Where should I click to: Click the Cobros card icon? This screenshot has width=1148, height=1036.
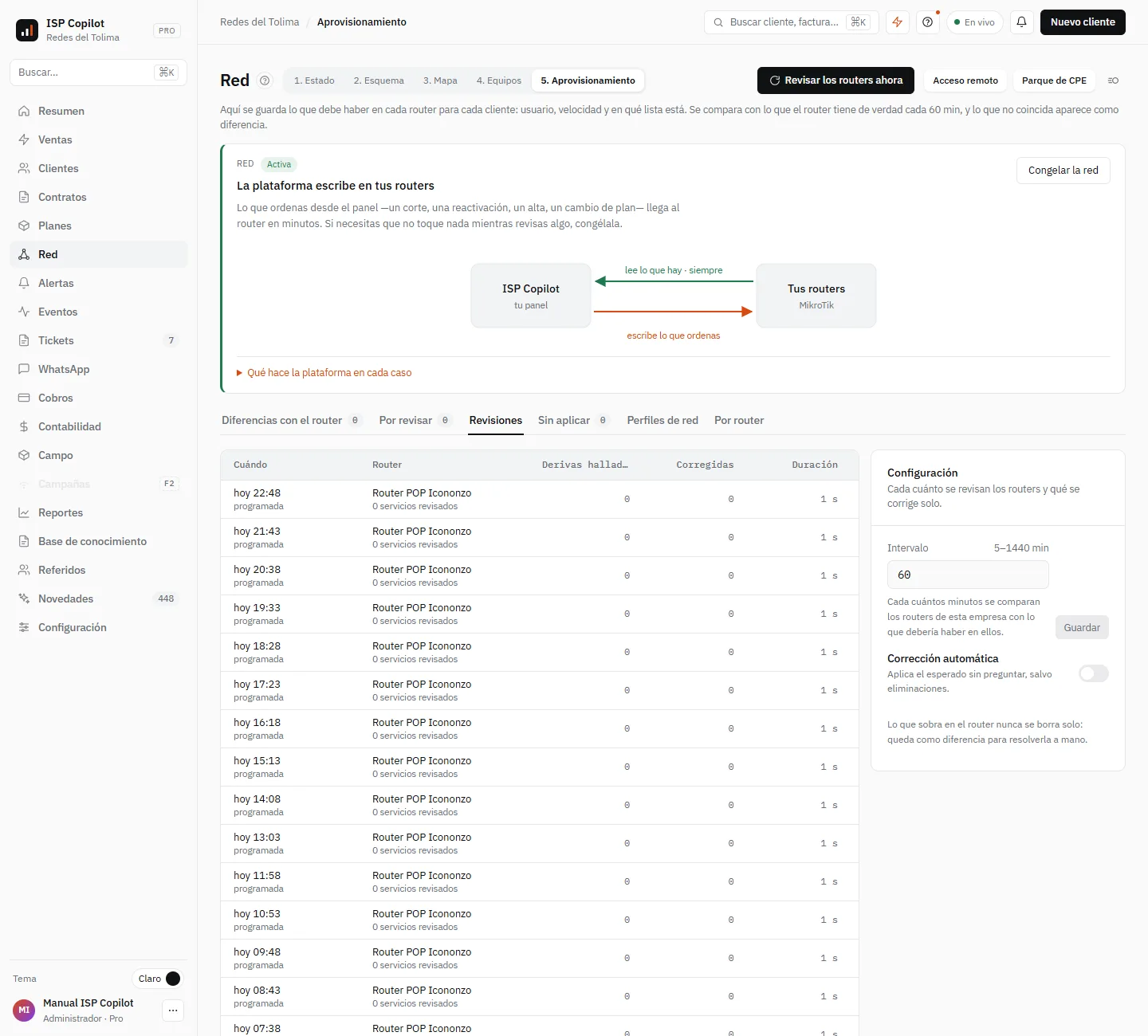click(24, 398)
